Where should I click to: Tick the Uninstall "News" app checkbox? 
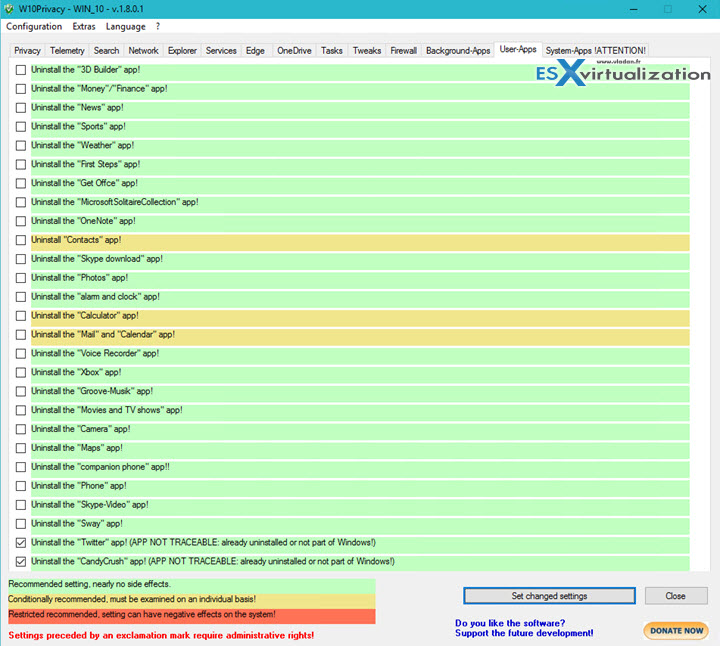coord(21,107)
